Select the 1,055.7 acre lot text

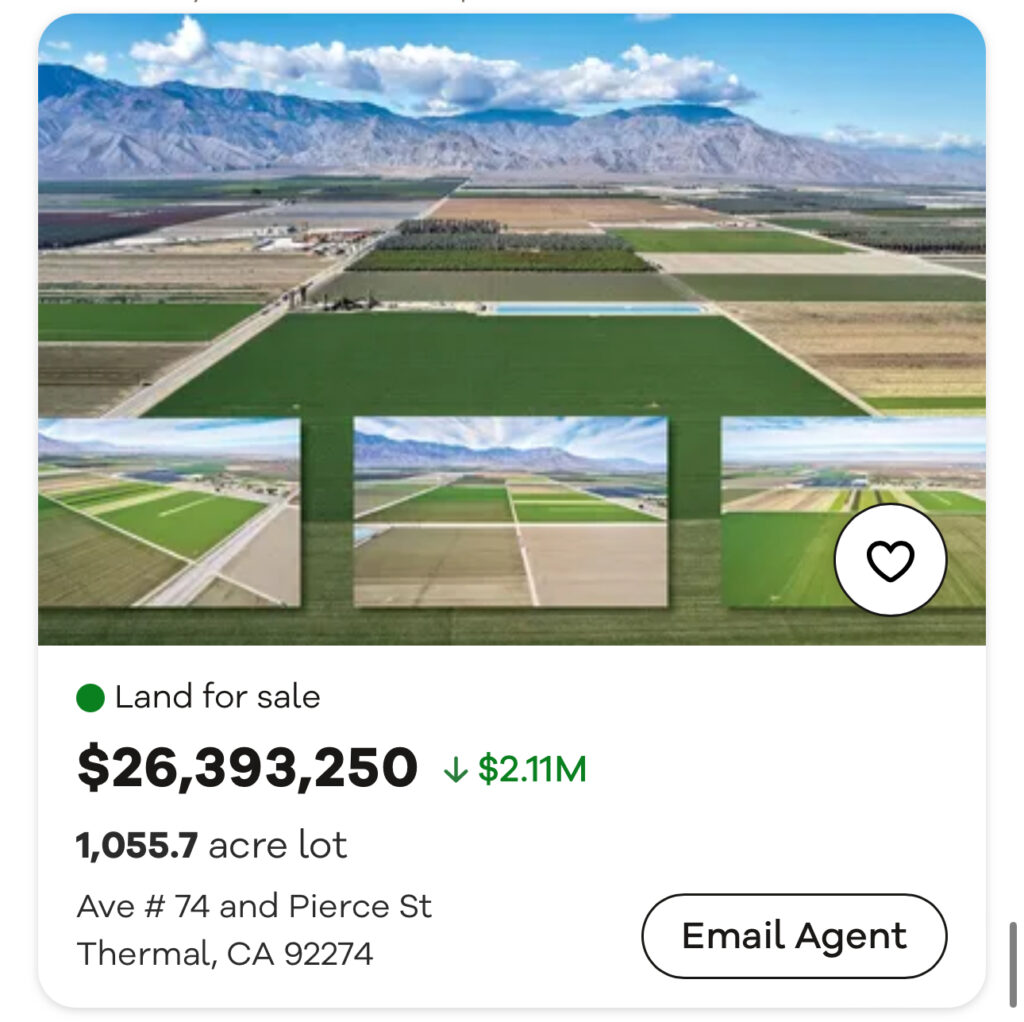212,846
